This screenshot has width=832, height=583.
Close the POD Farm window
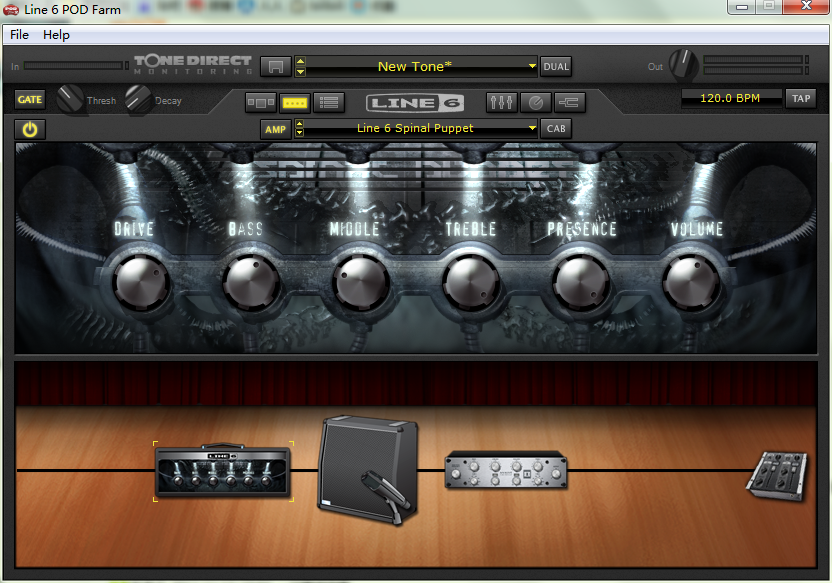coord(806,6)
